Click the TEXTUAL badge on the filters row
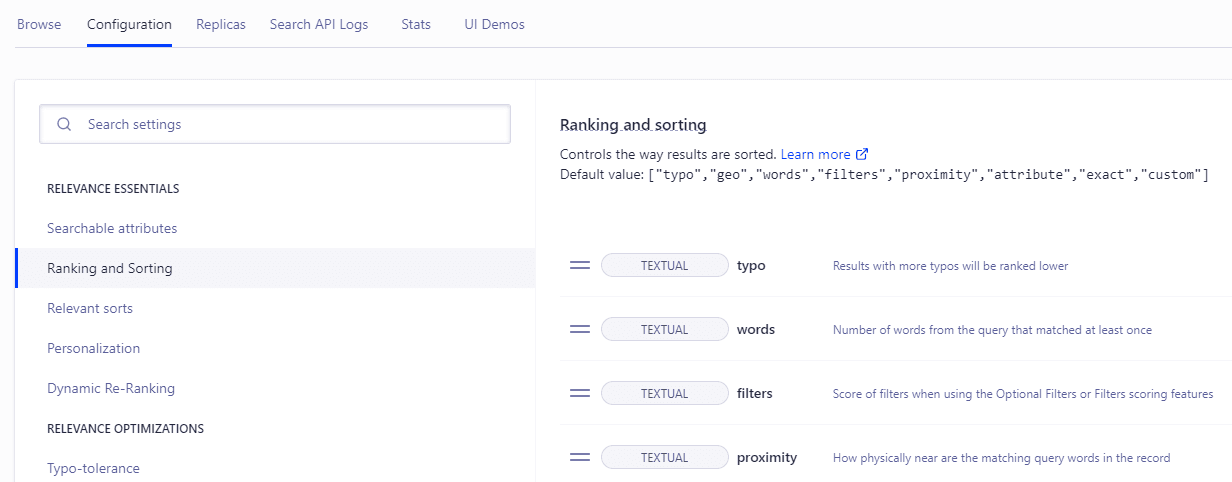Screen dimensions: 1232x482 [665, 393]
